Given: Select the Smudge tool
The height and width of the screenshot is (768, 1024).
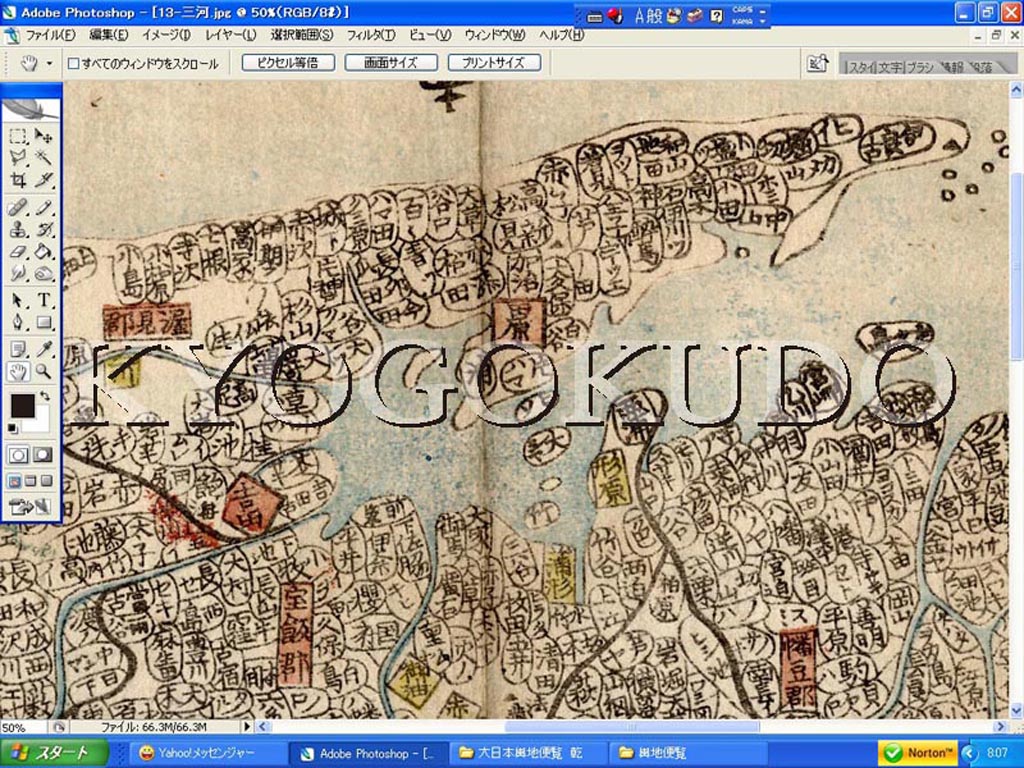Looking at the screenshot, I should (x=18, y=273).
